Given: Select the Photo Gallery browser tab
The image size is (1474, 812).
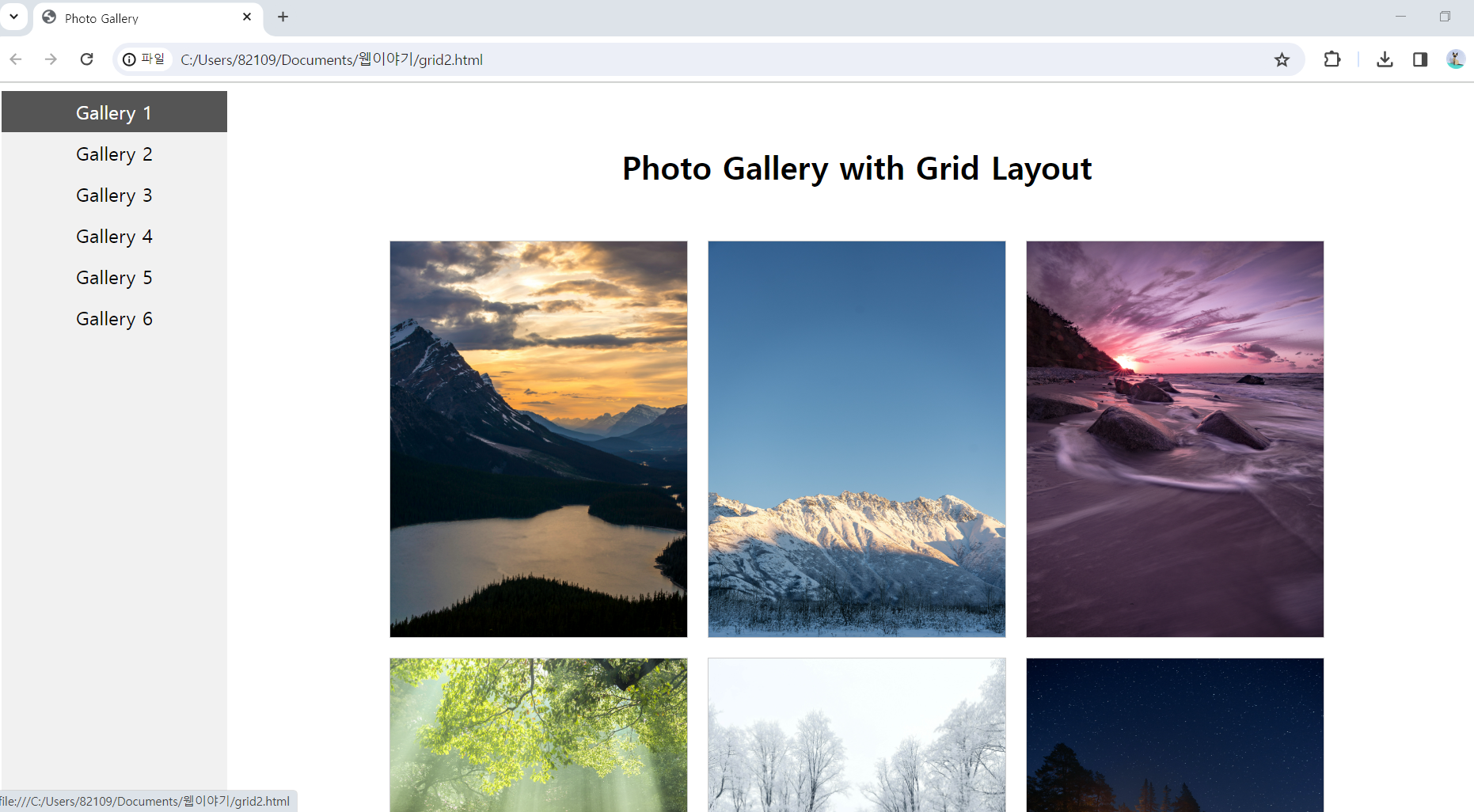Looking at the screenshot, I should (x=147, y=17).
